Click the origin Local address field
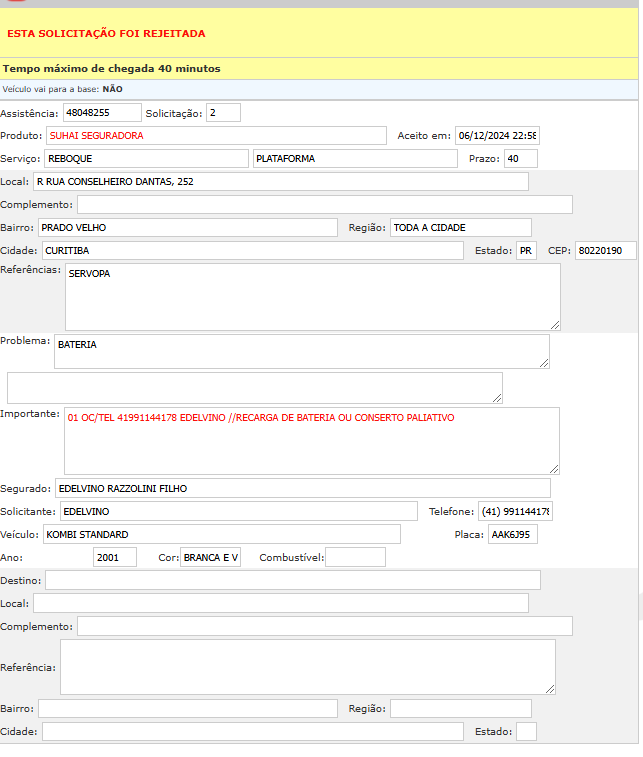The image size is (643, 757). [280, 181]
